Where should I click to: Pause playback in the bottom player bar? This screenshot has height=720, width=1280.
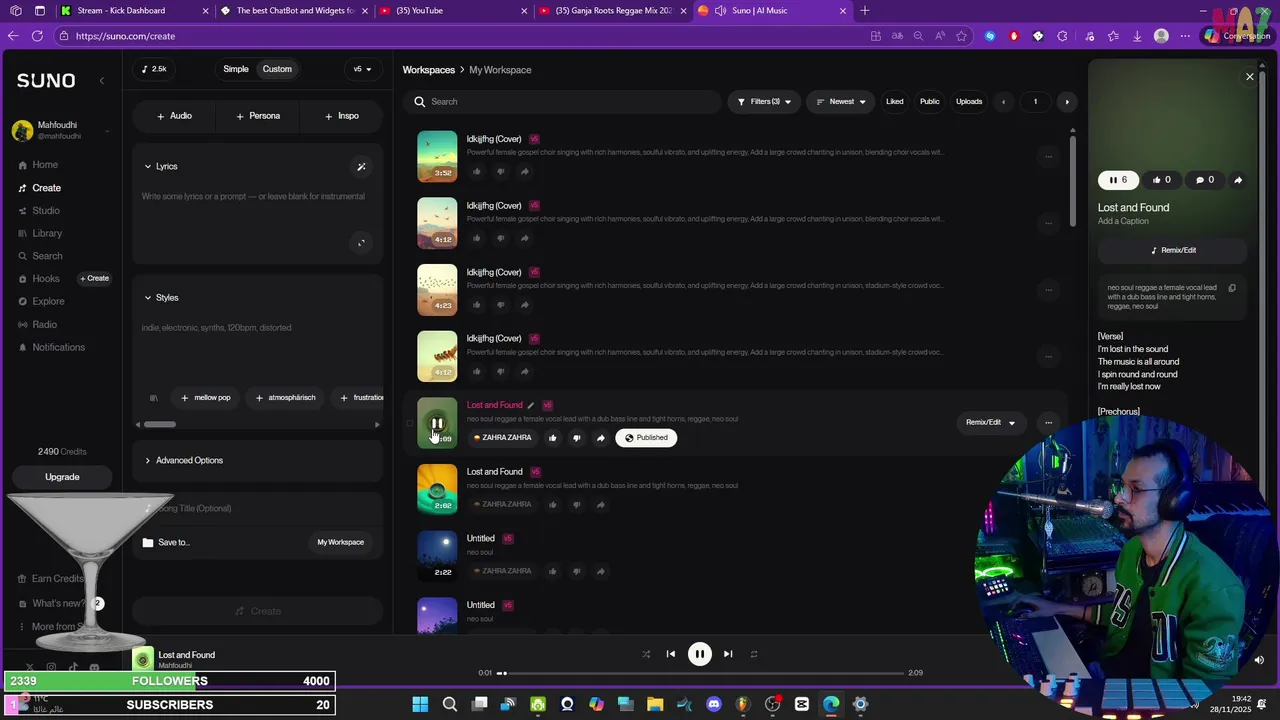[x=700, y=654]
